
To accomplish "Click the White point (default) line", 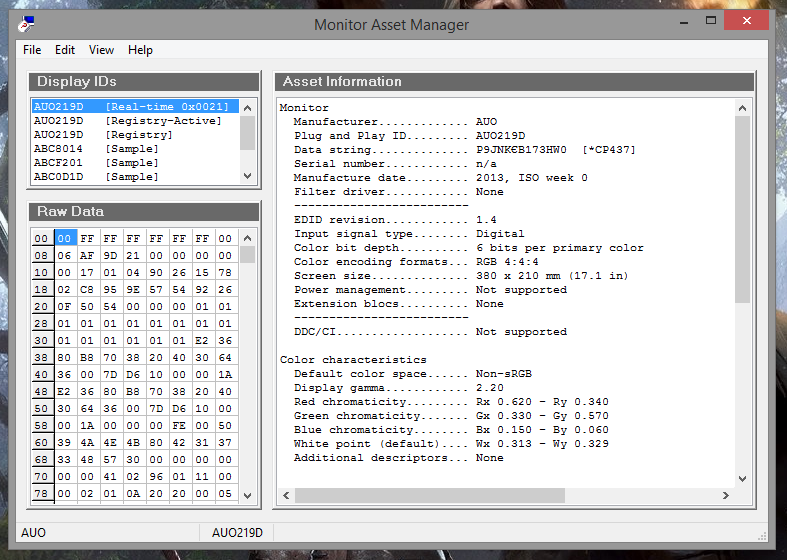I will (x=451, y=444).
